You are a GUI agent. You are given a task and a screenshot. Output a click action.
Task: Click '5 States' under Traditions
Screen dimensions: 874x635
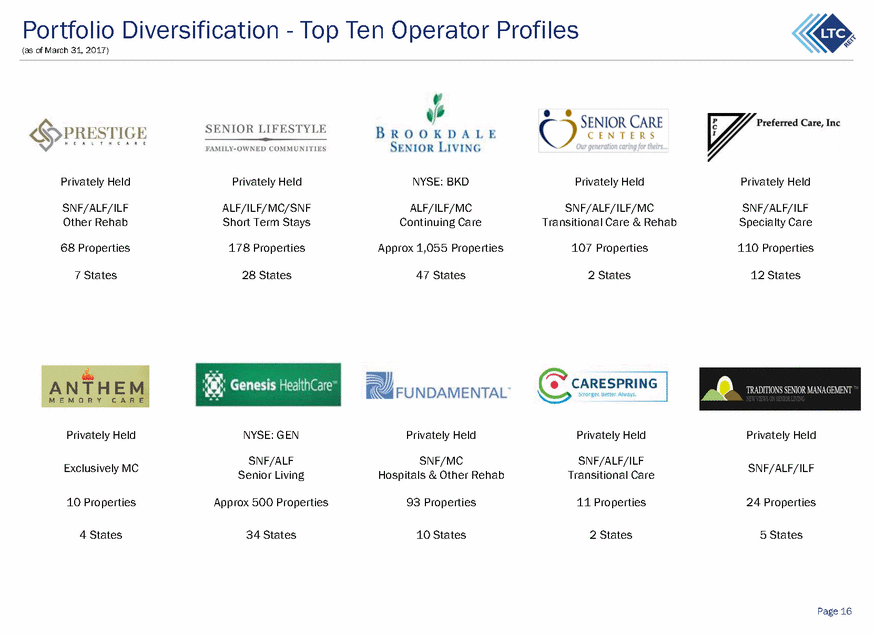(781, 535)
